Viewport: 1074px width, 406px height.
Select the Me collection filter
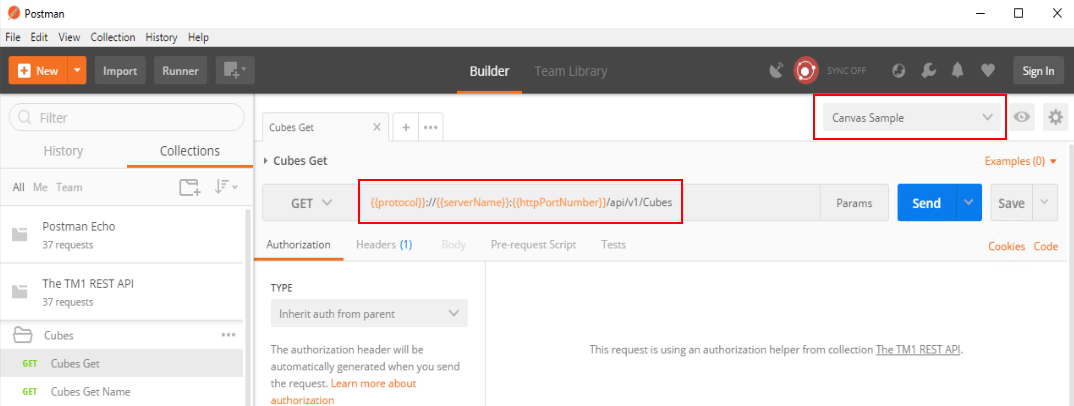(40, 187)
